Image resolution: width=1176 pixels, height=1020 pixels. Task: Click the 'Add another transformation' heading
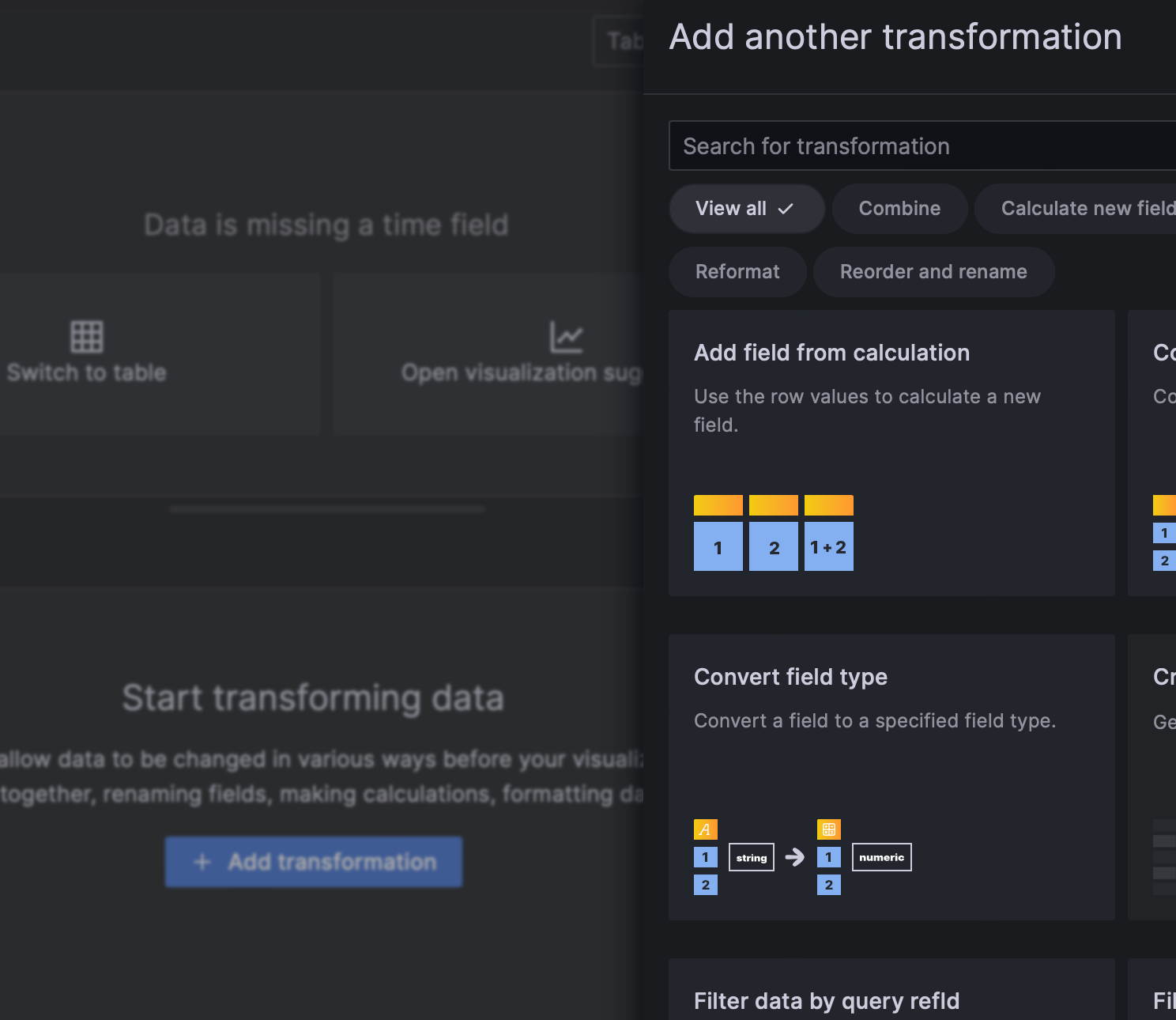tap(895, 36)
